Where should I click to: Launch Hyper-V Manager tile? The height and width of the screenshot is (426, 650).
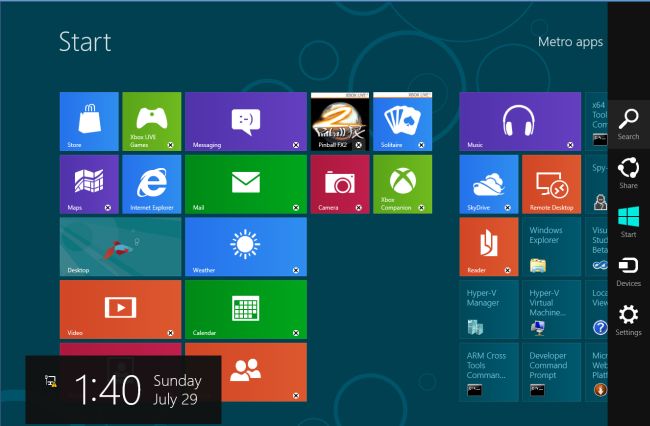point(489,310)
